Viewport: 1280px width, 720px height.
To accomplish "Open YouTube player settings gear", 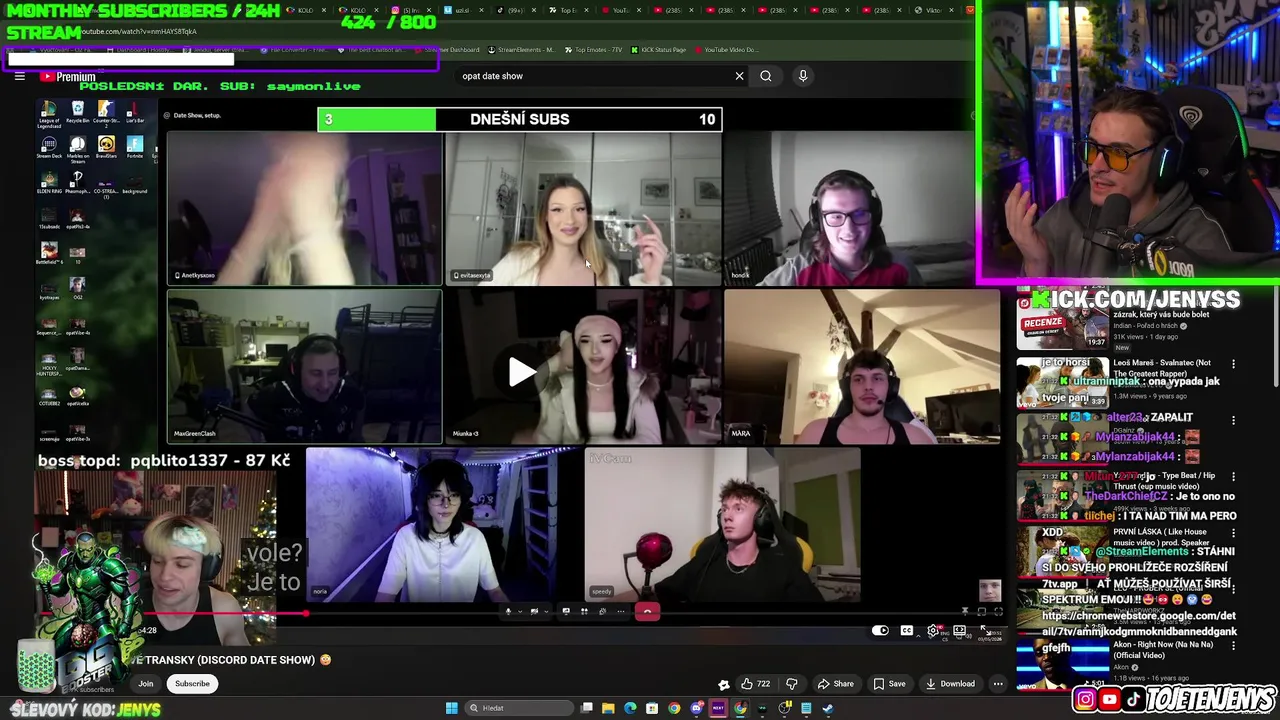I will click(933, 630).
